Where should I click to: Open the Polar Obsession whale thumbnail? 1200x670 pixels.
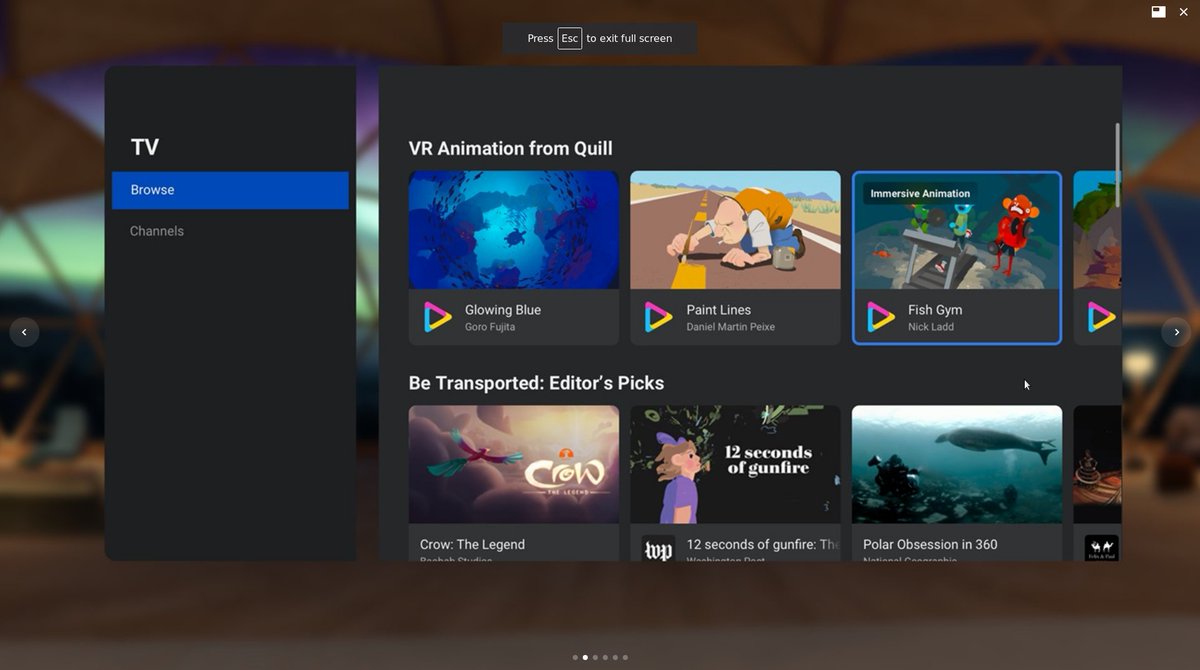coord(957,464)
